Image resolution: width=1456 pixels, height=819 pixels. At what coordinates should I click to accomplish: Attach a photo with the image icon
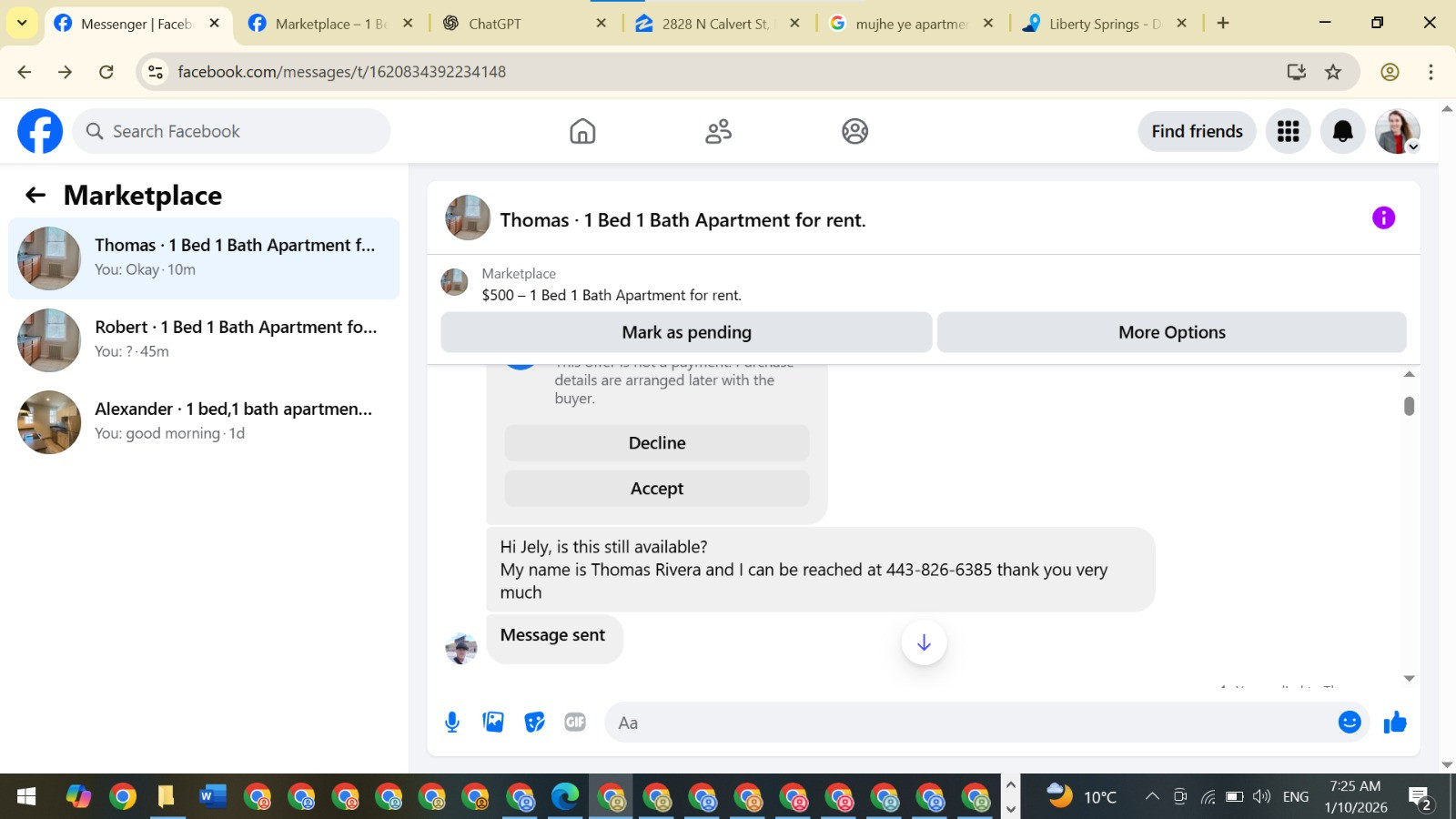493,723
